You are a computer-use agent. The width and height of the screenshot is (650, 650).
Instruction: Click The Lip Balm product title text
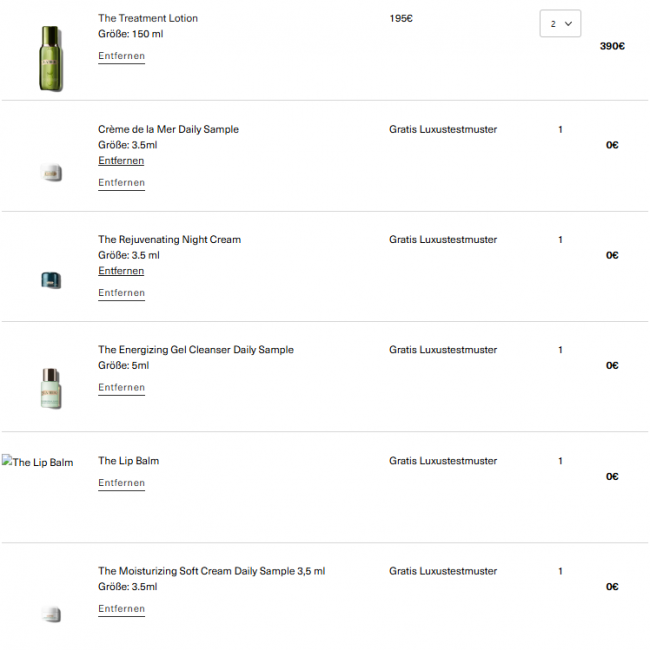128,461
